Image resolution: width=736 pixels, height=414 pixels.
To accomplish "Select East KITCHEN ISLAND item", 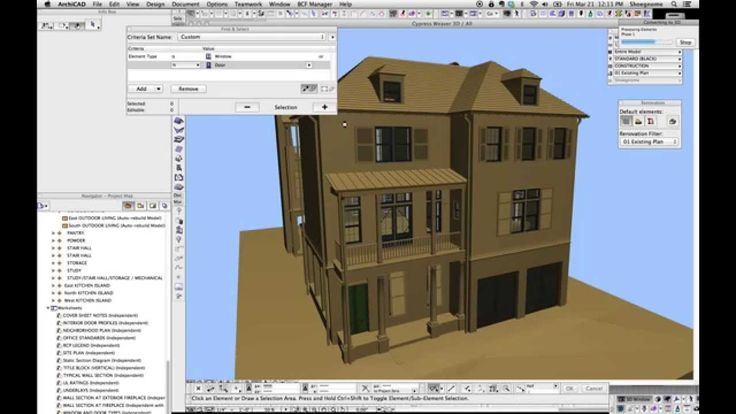I will tap(87, 285).
